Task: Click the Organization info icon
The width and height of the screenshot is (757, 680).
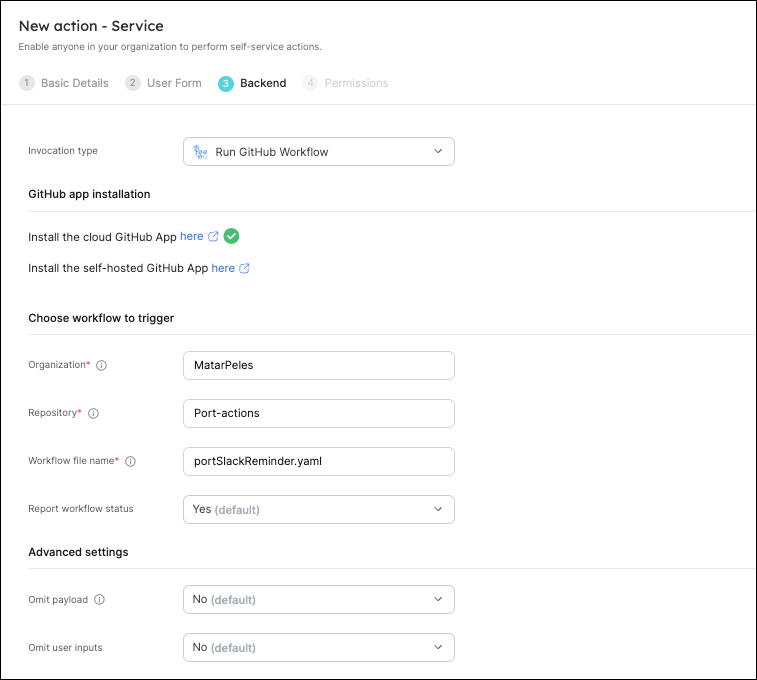Action: [101, 365]
